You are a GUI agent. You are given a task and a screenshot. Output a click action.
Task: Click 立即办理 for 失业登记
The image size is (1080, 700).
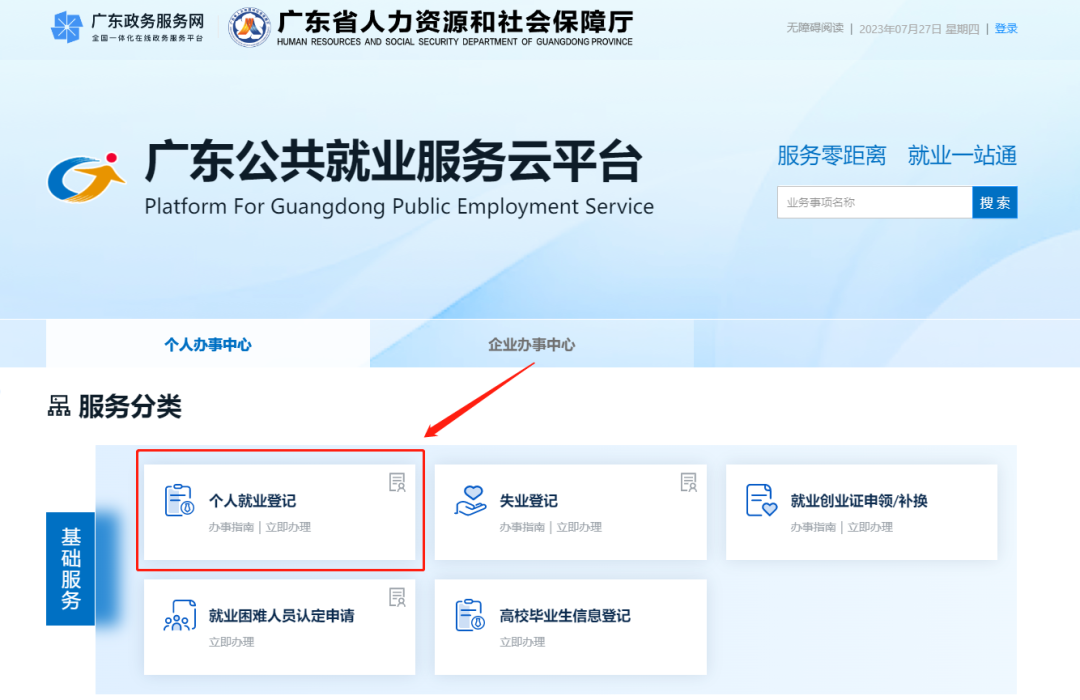click(x=579, y=527)
